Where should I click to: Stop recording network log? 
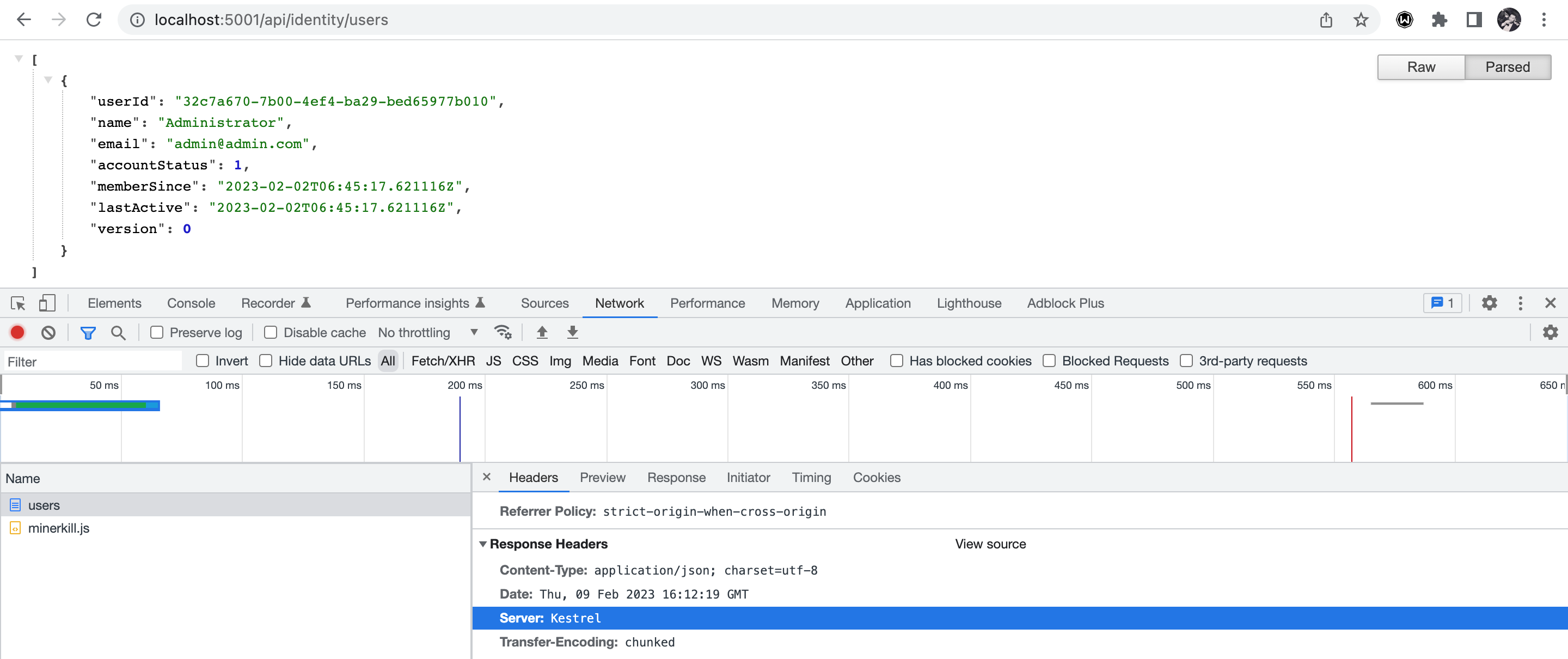[x=17, y=333]
